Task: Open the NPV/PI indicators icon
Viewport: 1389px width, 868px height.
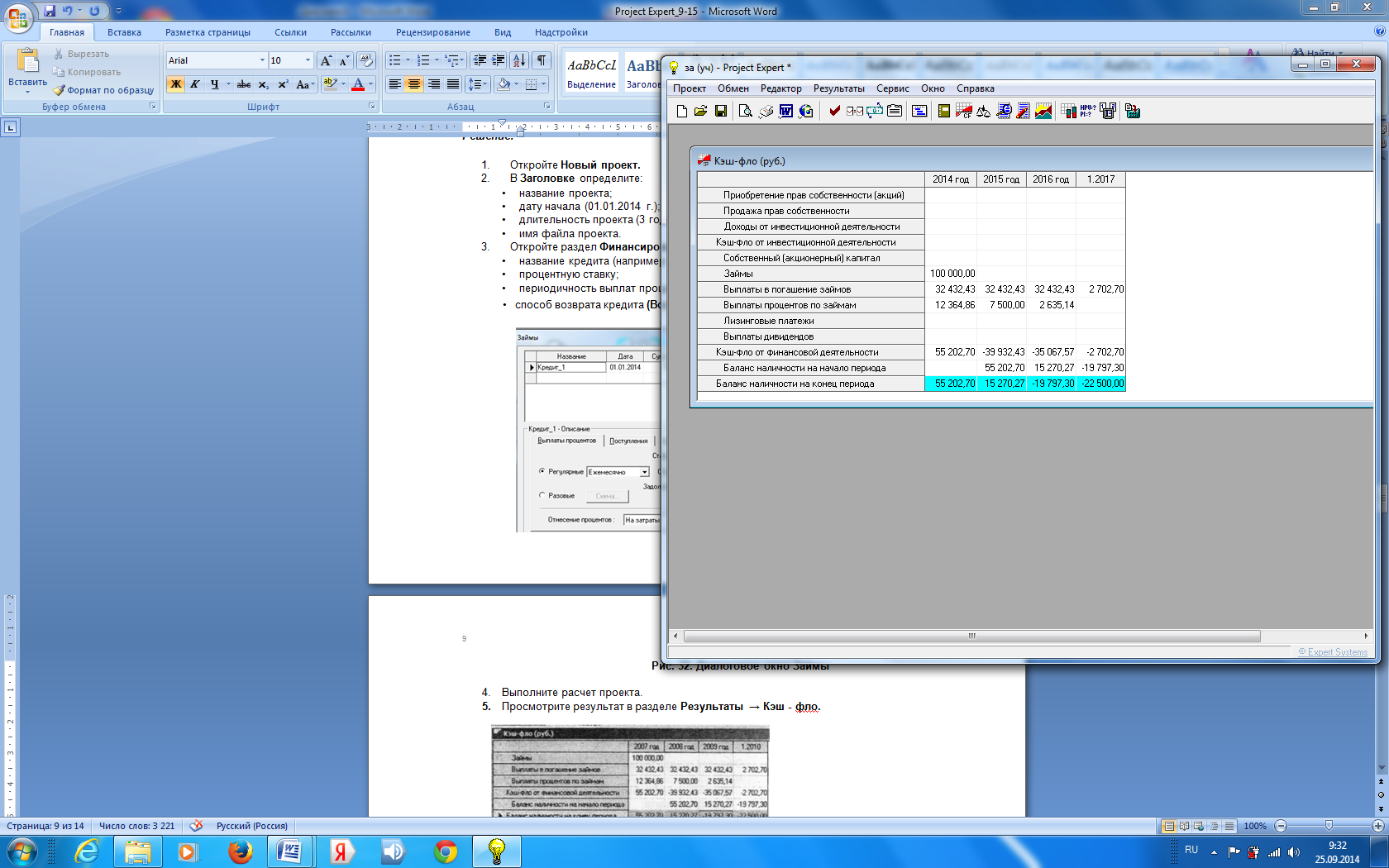Action: (1088, 111)
